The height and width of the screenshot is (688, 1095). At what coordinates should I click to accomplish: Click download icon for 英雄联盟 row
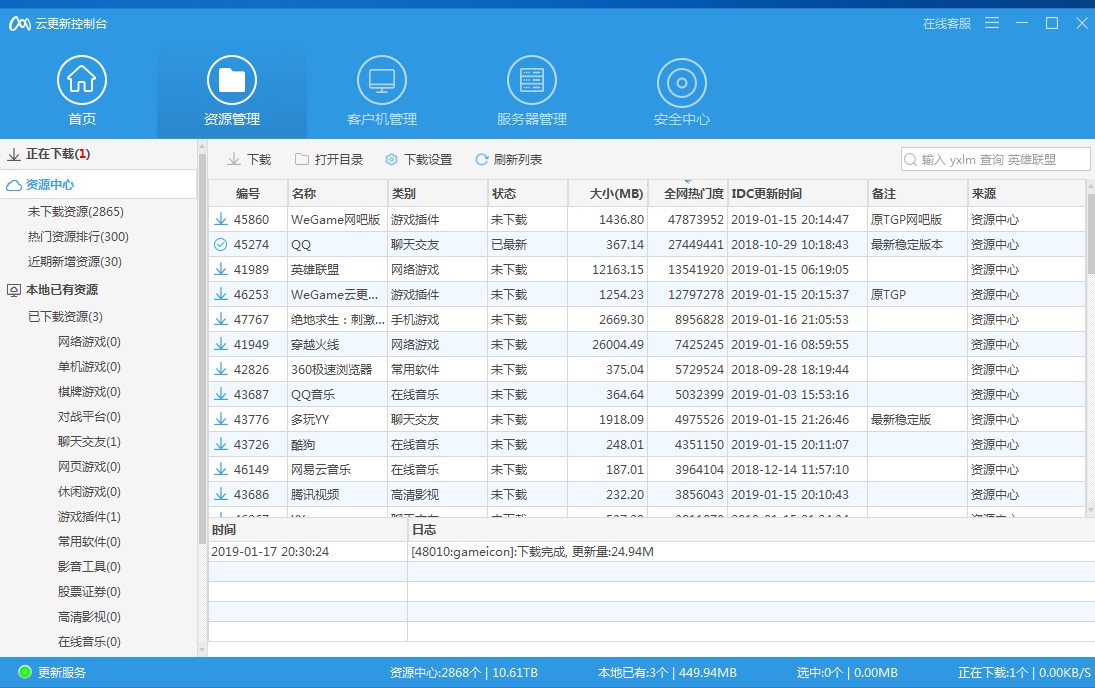coord(221,270)
